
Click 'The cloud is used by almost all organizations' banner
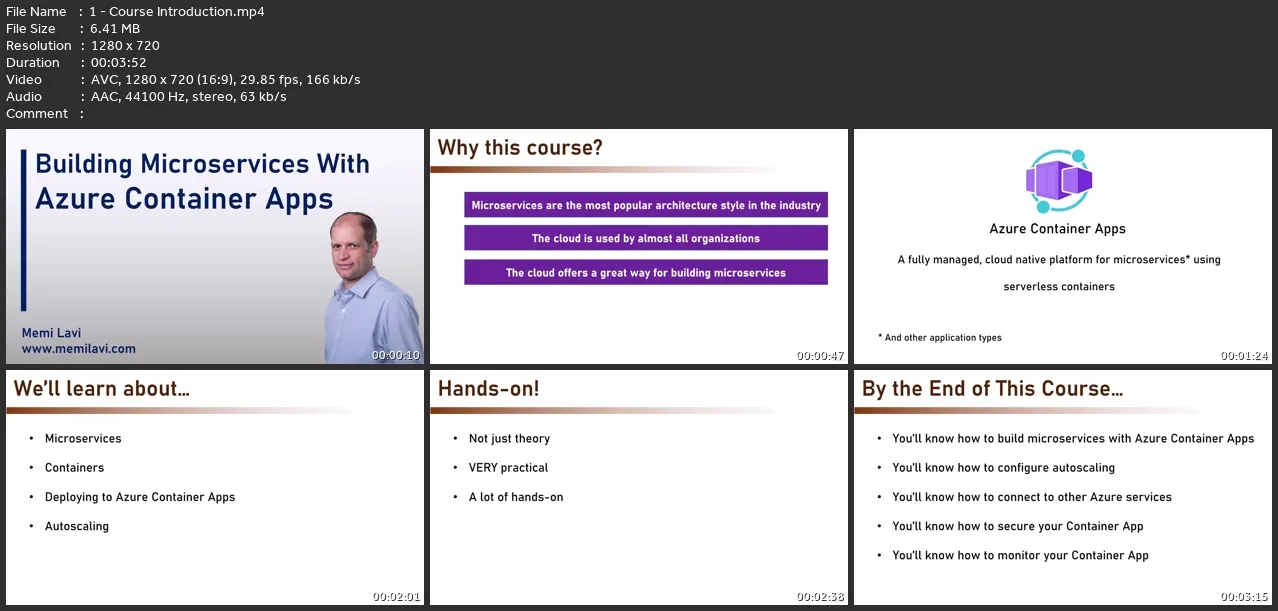click(646, 239)
